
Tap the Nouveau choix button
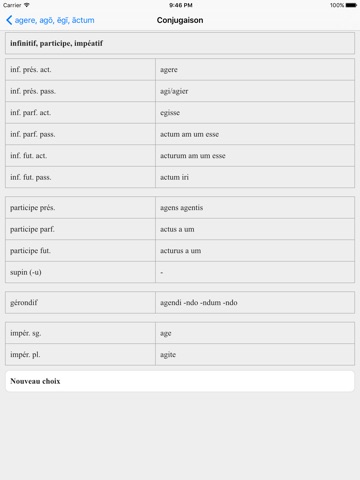(x=180, y=381)
